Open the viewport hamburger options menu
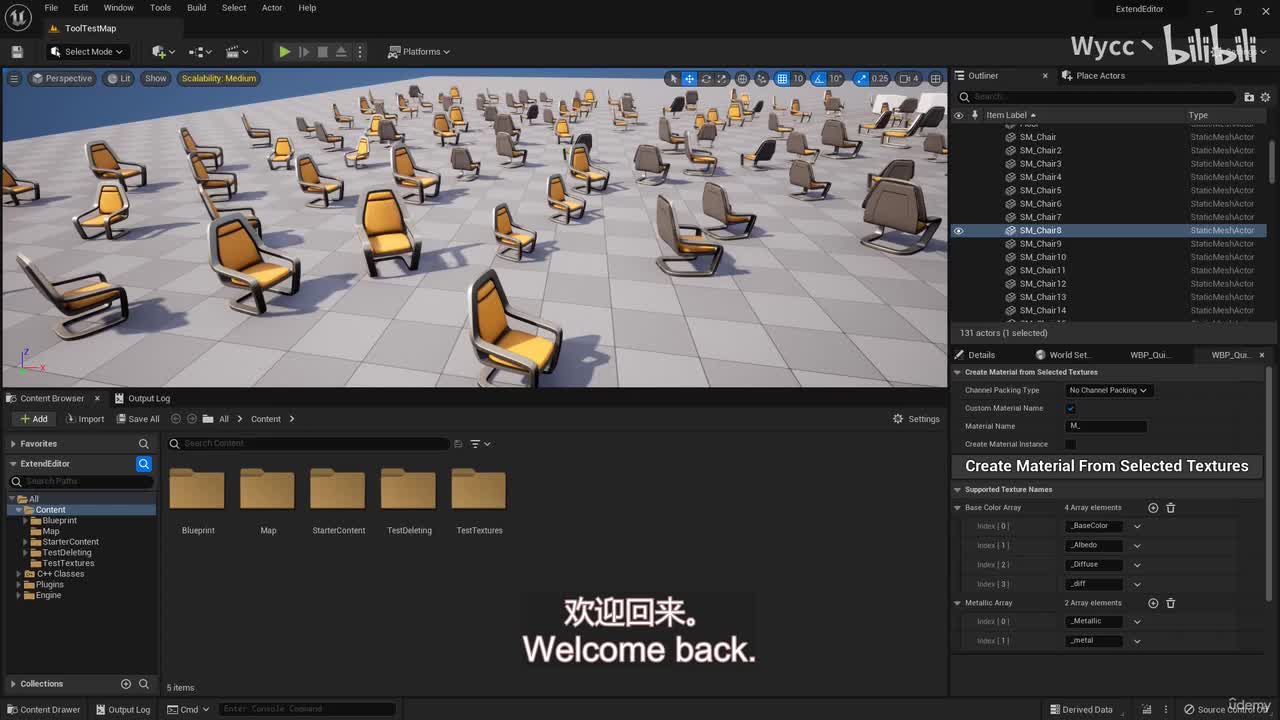Image resolution: width=1280 pixels, height=720 pixels. click(x=14, y=78)
